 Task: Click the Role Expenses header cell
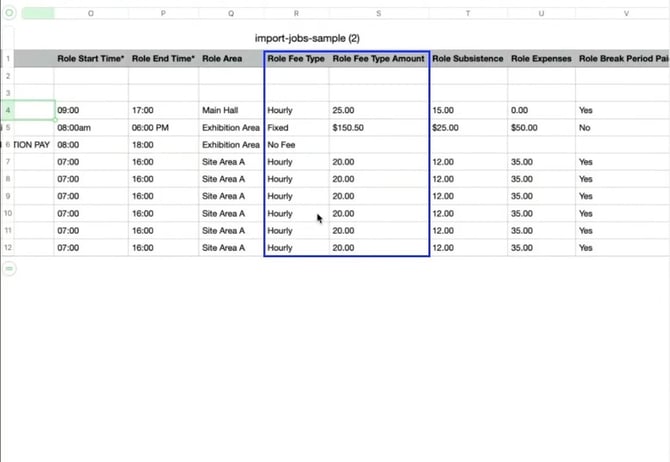(541, 59)
